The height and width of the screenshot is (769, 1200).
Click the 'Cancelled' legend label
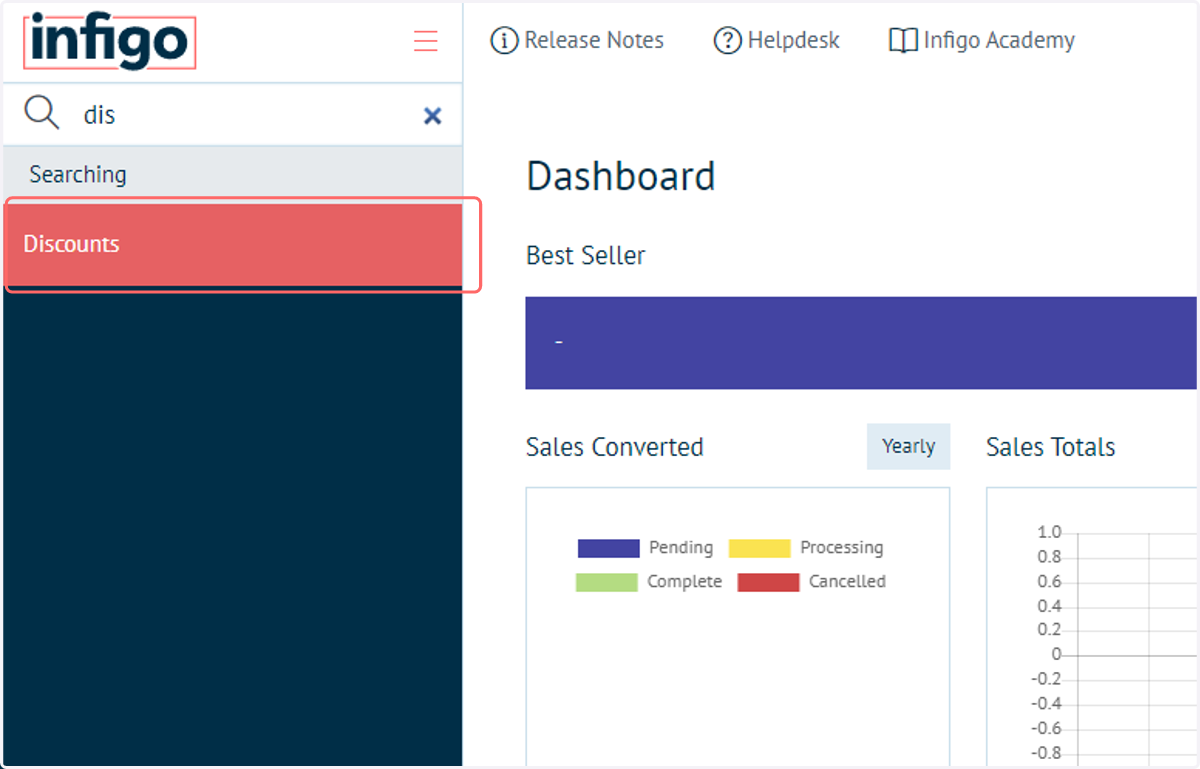[x=847, y=581]
